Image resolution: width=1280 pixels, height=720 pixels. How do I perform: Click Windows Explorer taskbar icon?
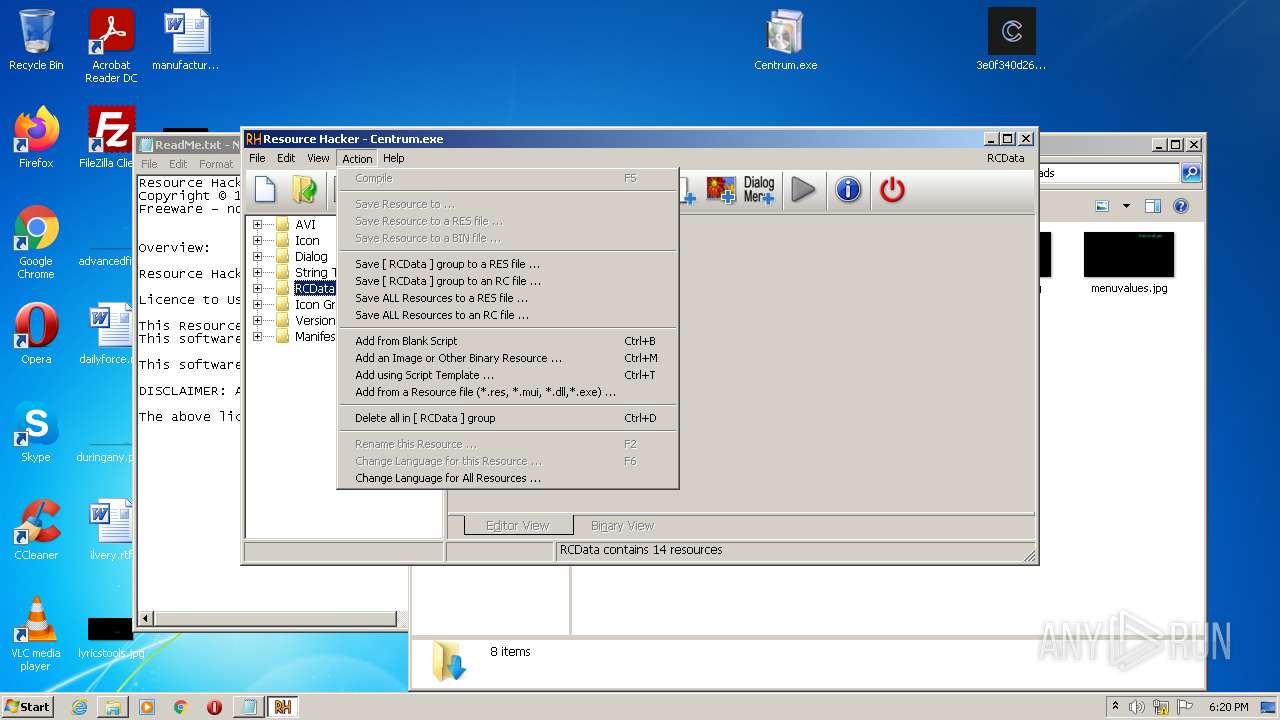(113, 707)
